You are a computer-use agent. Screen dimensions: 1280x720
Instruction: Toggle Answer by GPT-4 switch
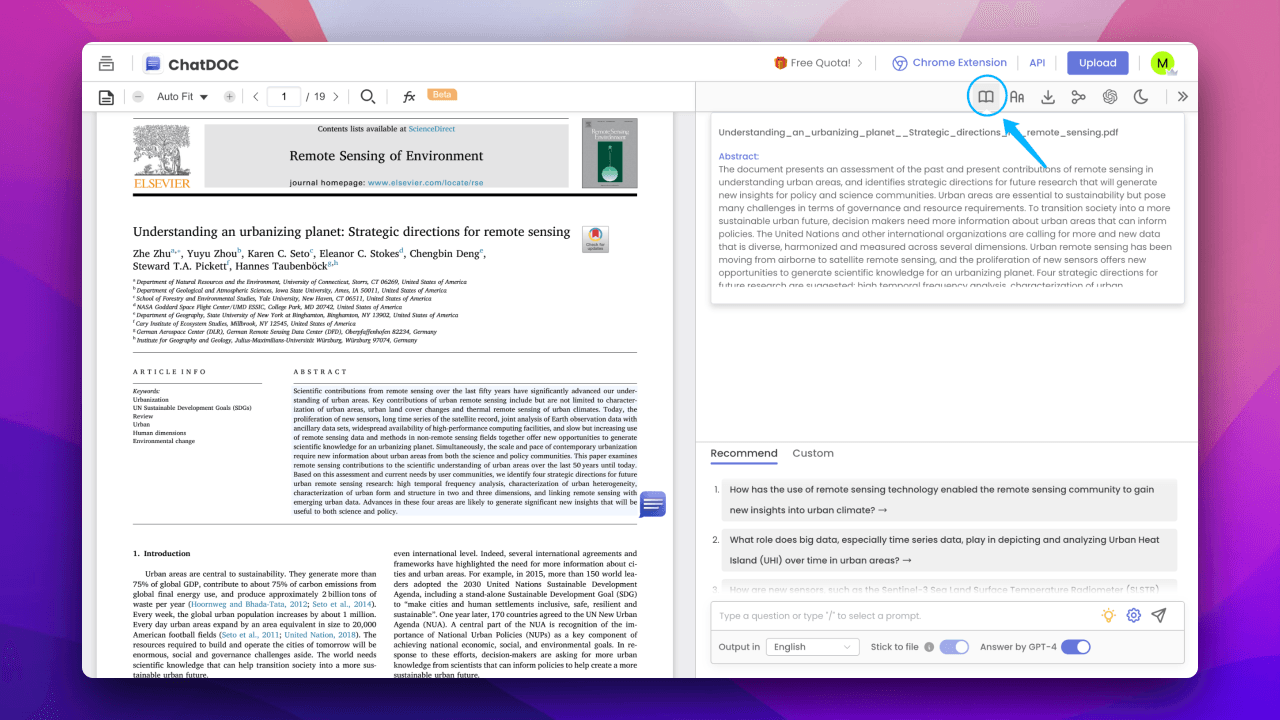(x=1076, y=647)
